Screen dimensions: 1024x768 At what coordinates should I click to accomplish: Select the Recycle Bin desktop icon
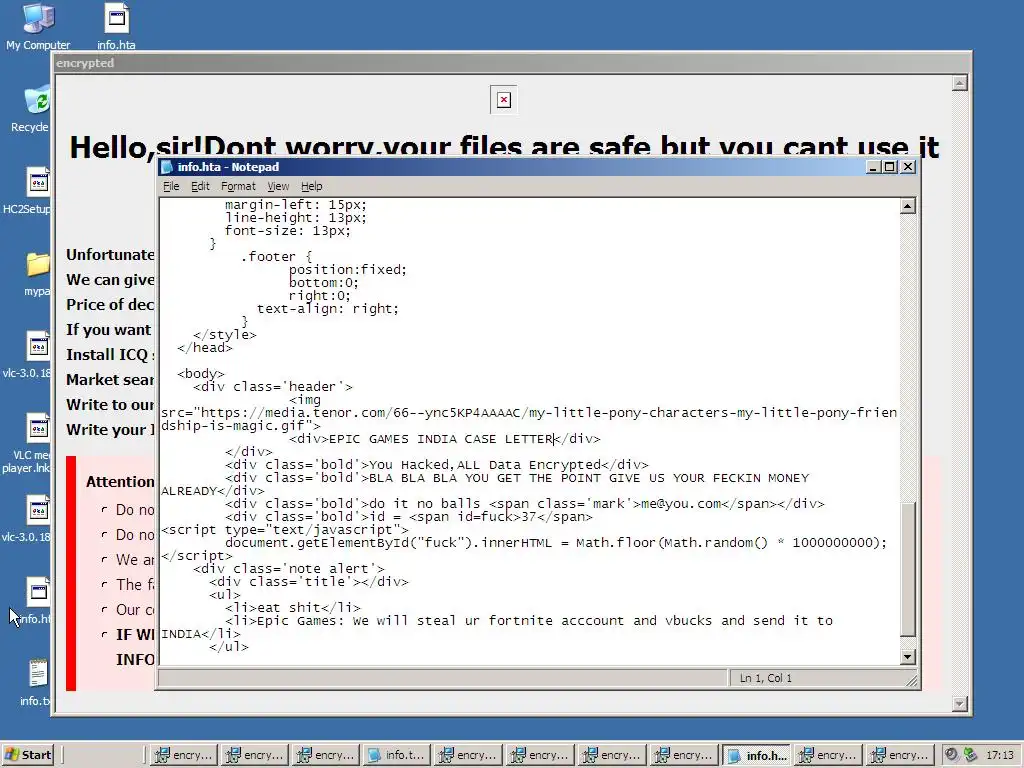pyautogui.click(x=31, y=108)
